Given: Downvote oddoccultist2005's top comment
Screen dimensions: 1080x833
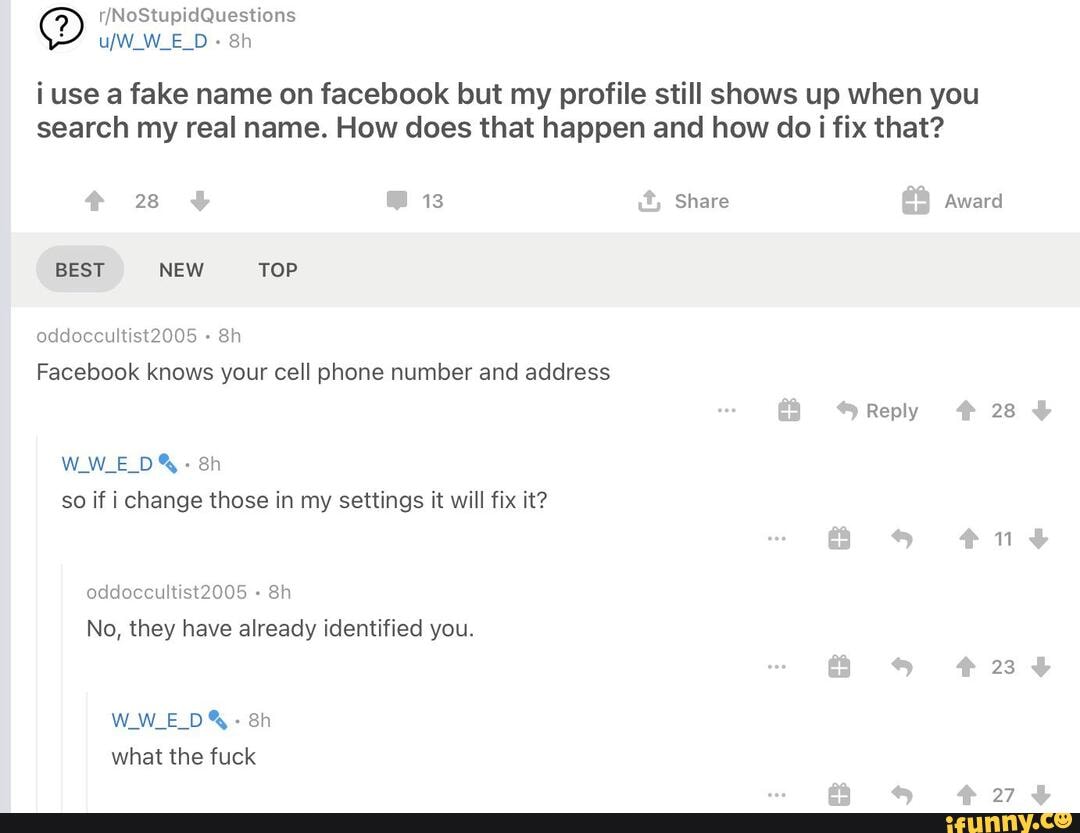Looking at the screenshot, I should [1042, 410].
